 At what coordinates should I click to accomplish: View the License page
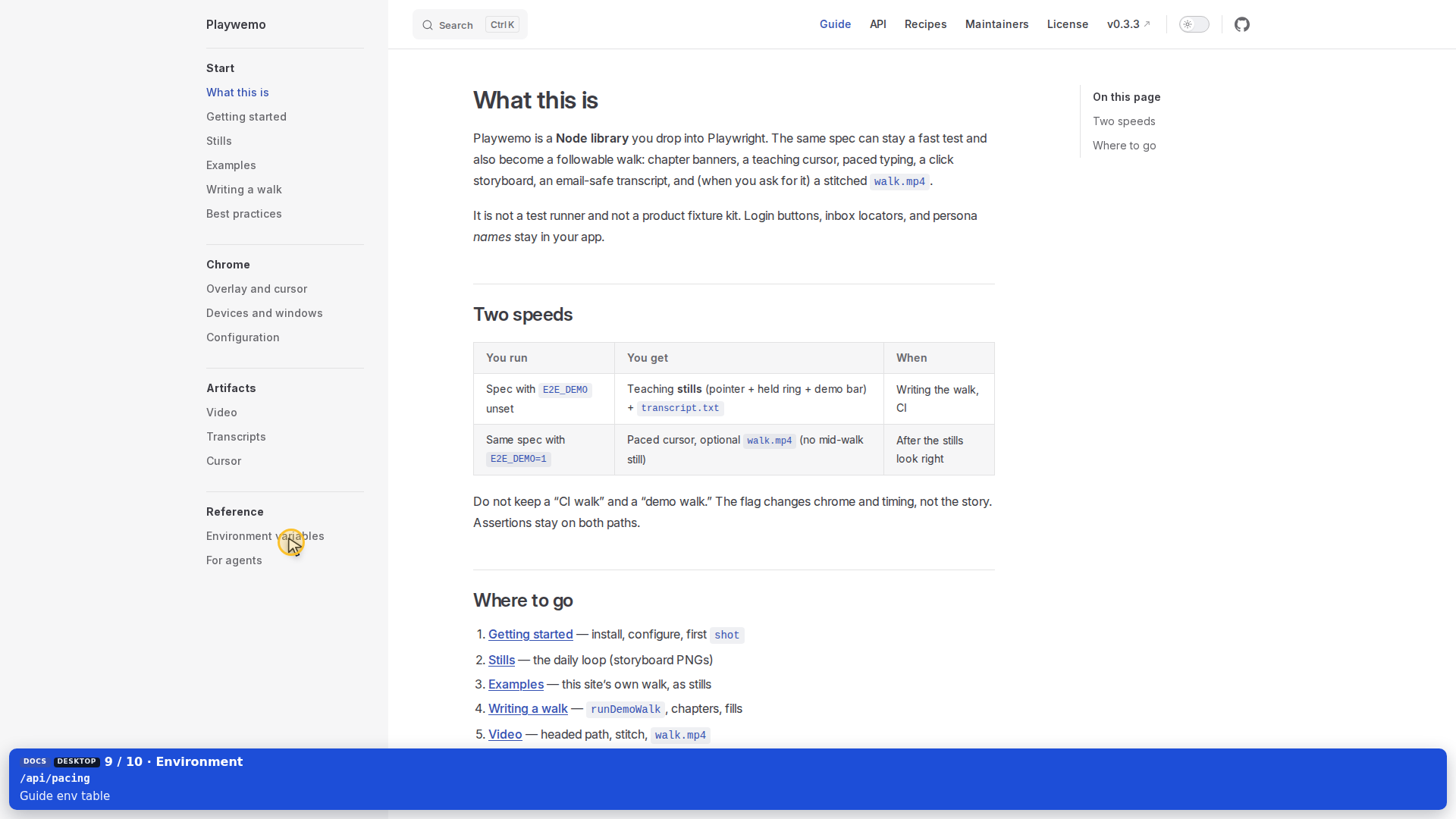1068,24
